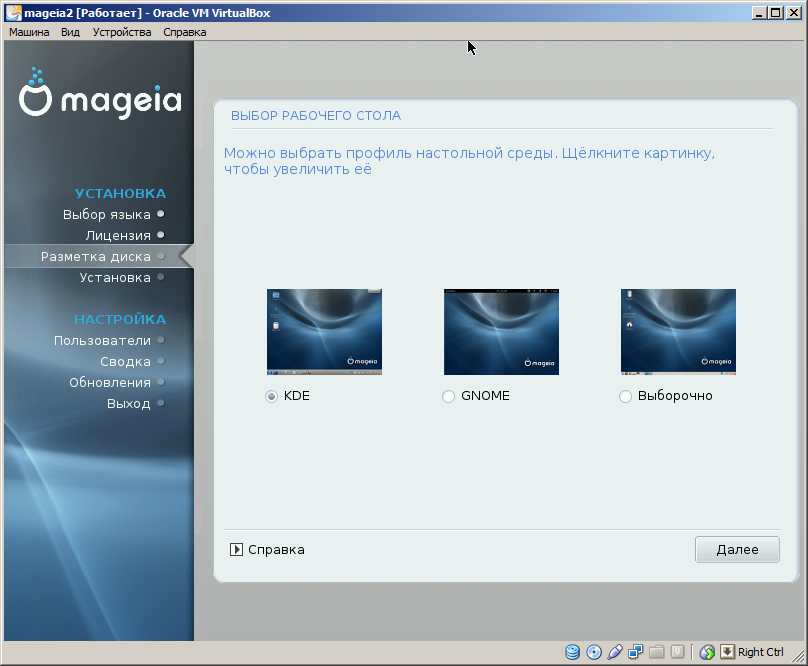Open the Вид menu
The height and width of the screenshot is (666, 808).
click(x=70, y=32)
